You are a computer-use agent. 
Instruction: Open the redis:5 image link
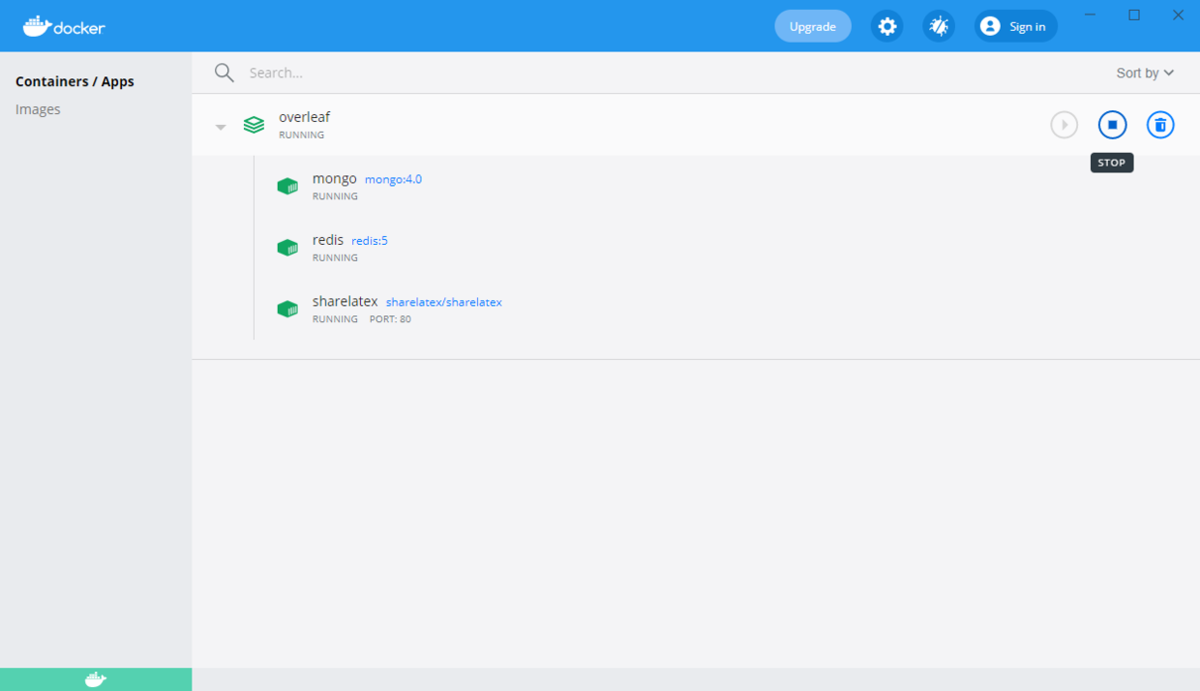point(369,241)
